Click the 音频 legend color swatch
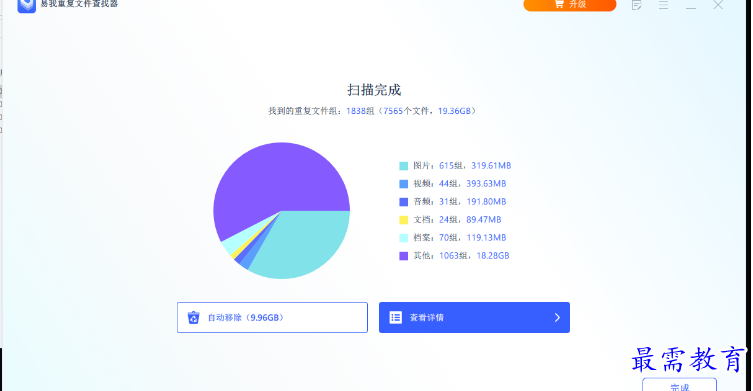Image resolution: width=753 pixels, height=391 pixels. tap(404, 202)
